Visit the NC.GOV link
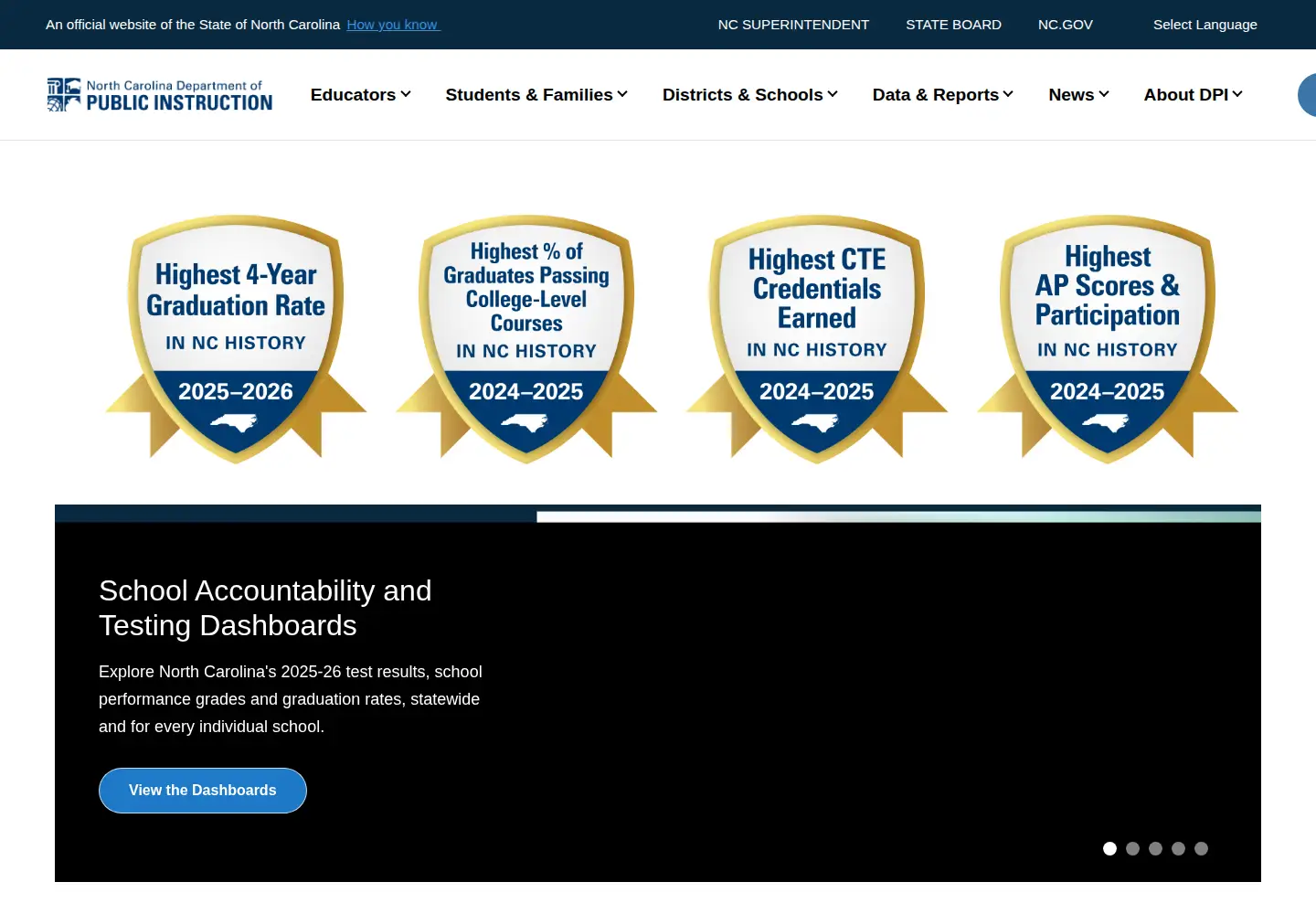The image size is (1316, 914). 1066,25
